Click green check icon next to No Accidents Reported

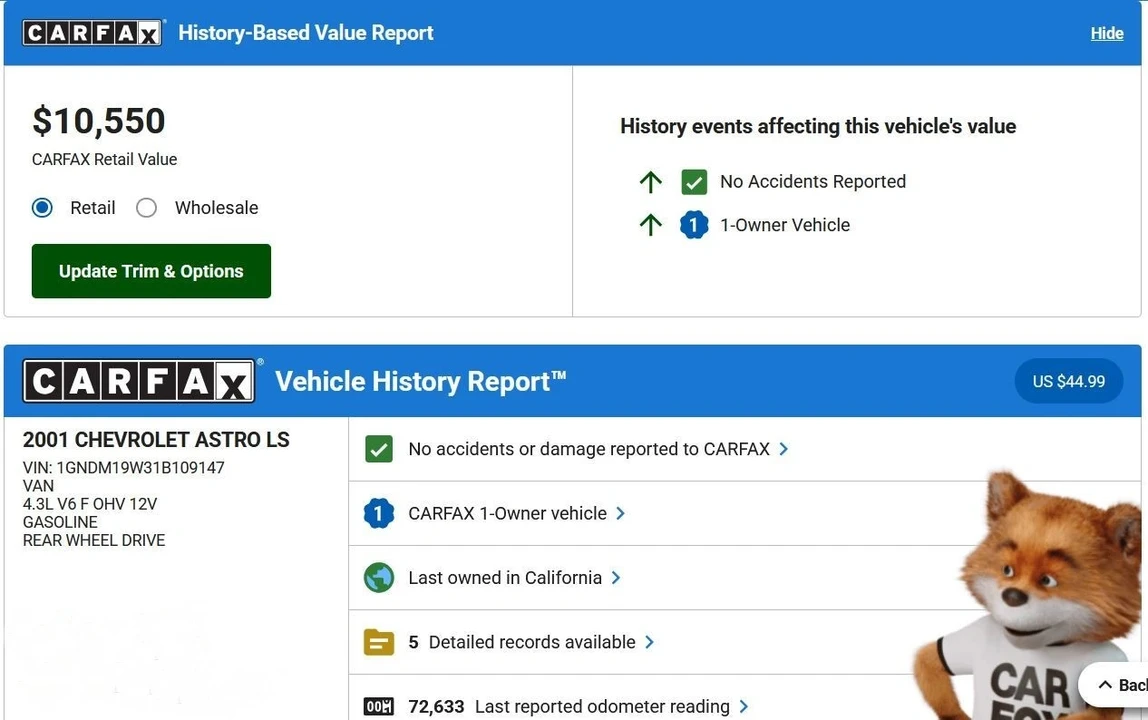[694, 182]
